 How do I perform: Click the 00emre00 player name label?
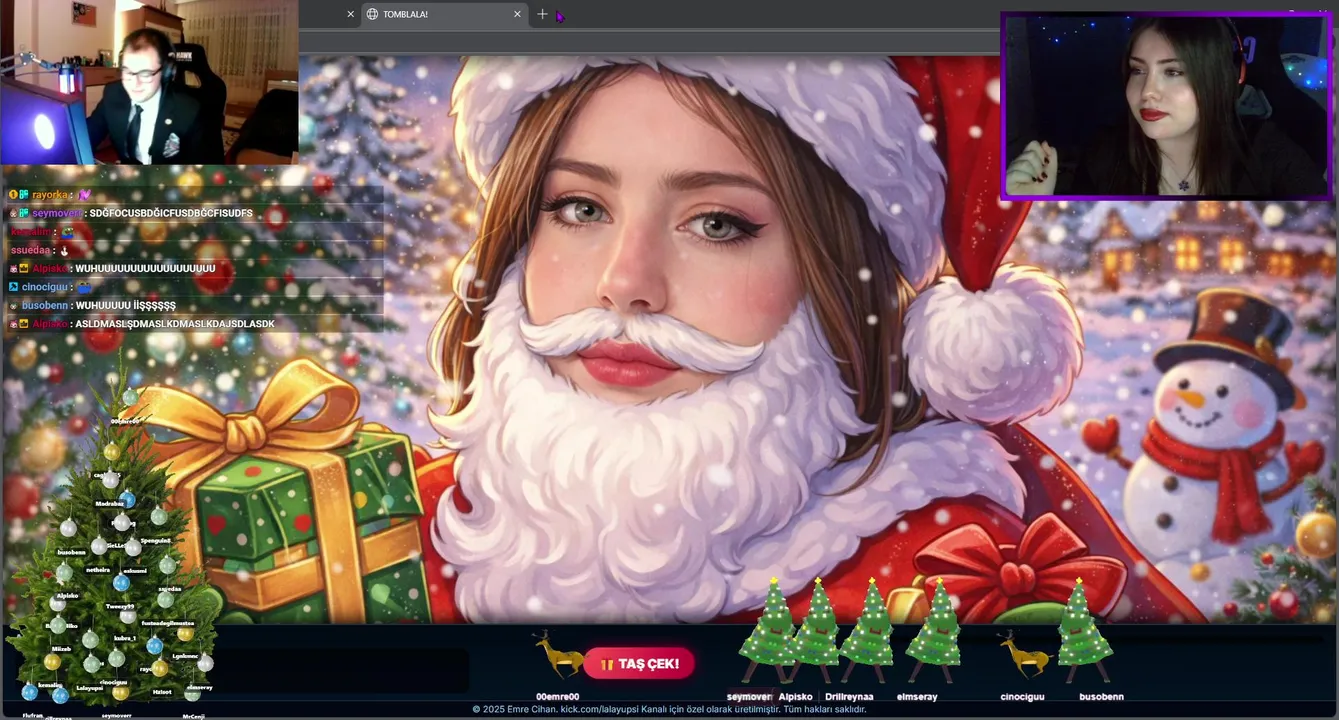tap(557, 697)
